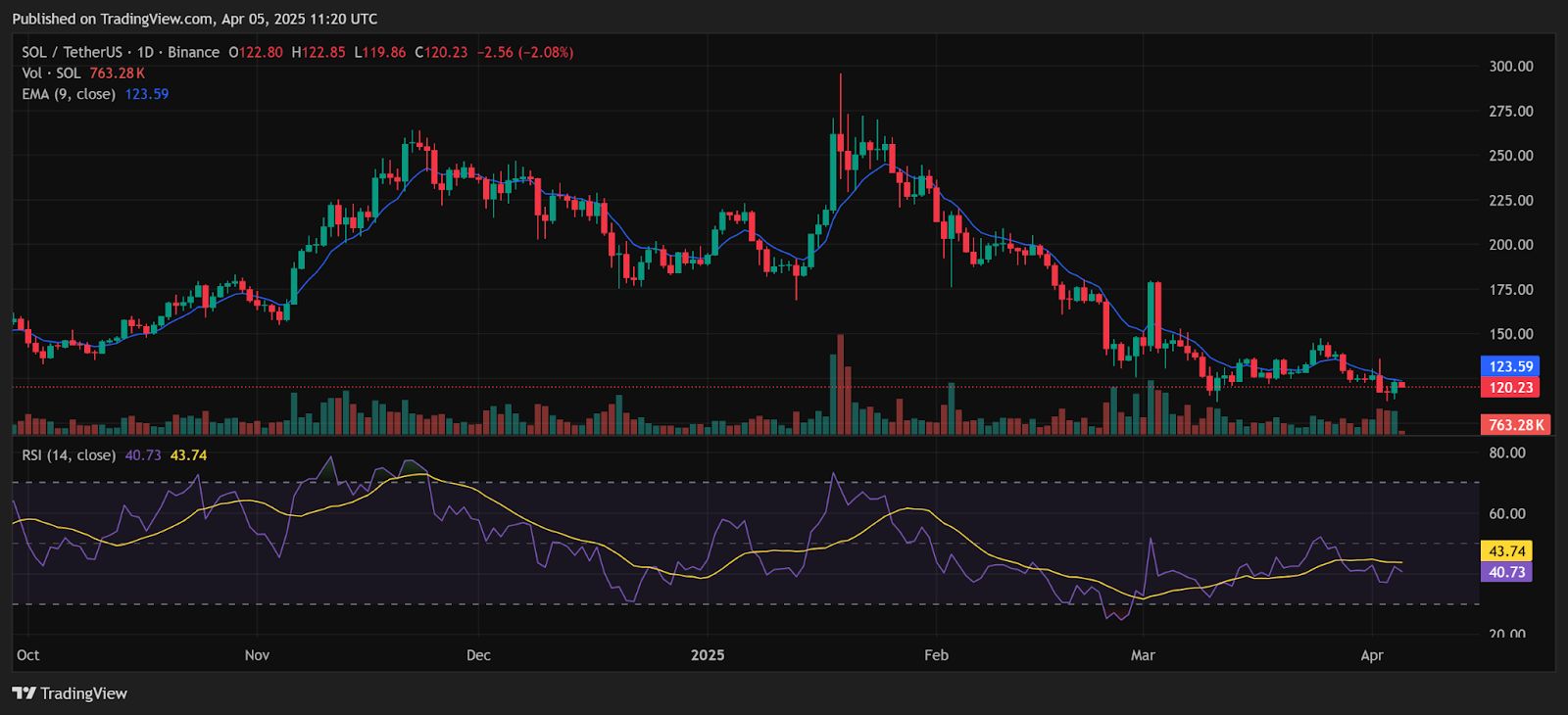The width and height of the screenshot is (1568, 715).
Task: Click the Published on TradingView.com header text
Action: (194, 19)
